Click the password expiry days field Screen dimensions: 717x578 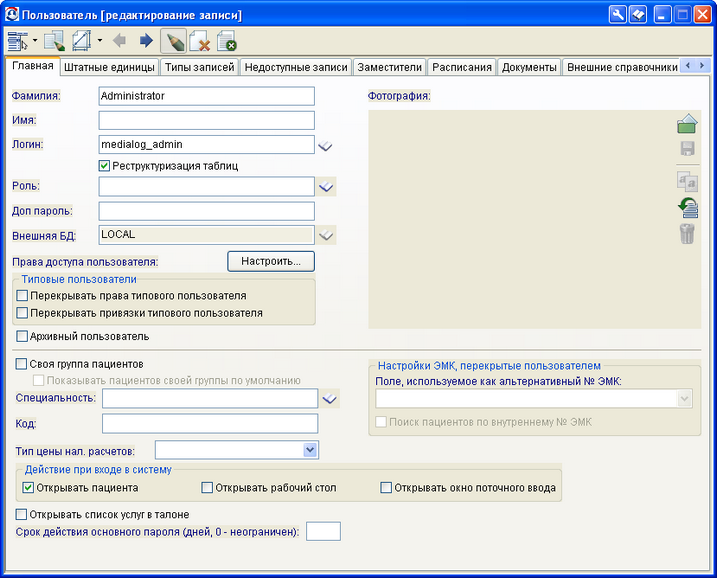[x=323, y=531]
